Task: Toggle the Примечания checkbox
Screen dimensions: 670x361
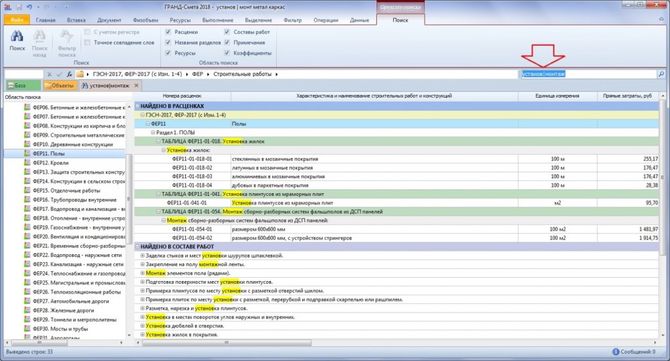Action: tap(227, 42)
